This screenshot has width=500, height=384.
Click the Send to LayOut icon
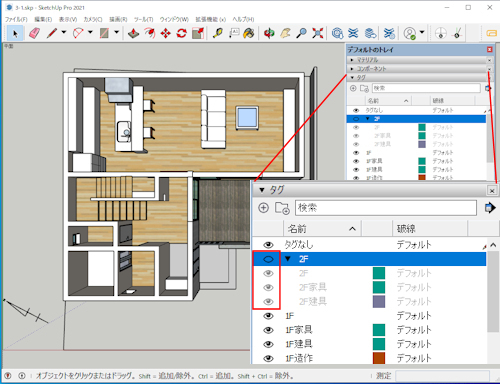coord(370,33)
